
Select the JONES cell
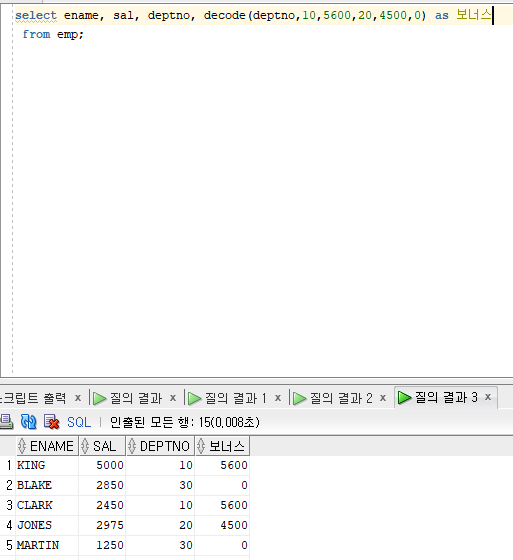(47, 525)
